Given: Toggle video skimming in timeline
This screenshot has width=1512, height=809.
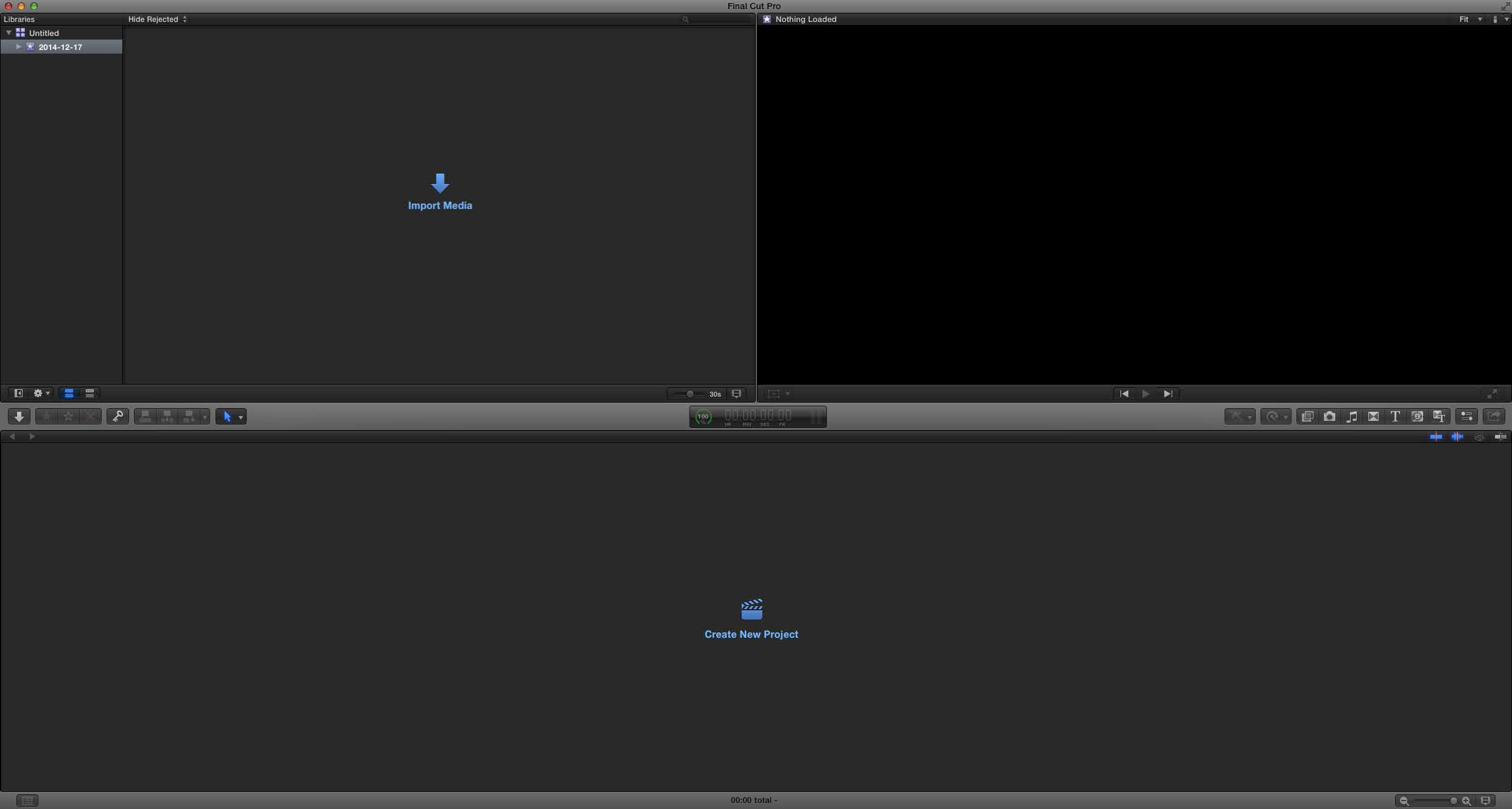Looking at the screenshot, I should (1436, 437).
